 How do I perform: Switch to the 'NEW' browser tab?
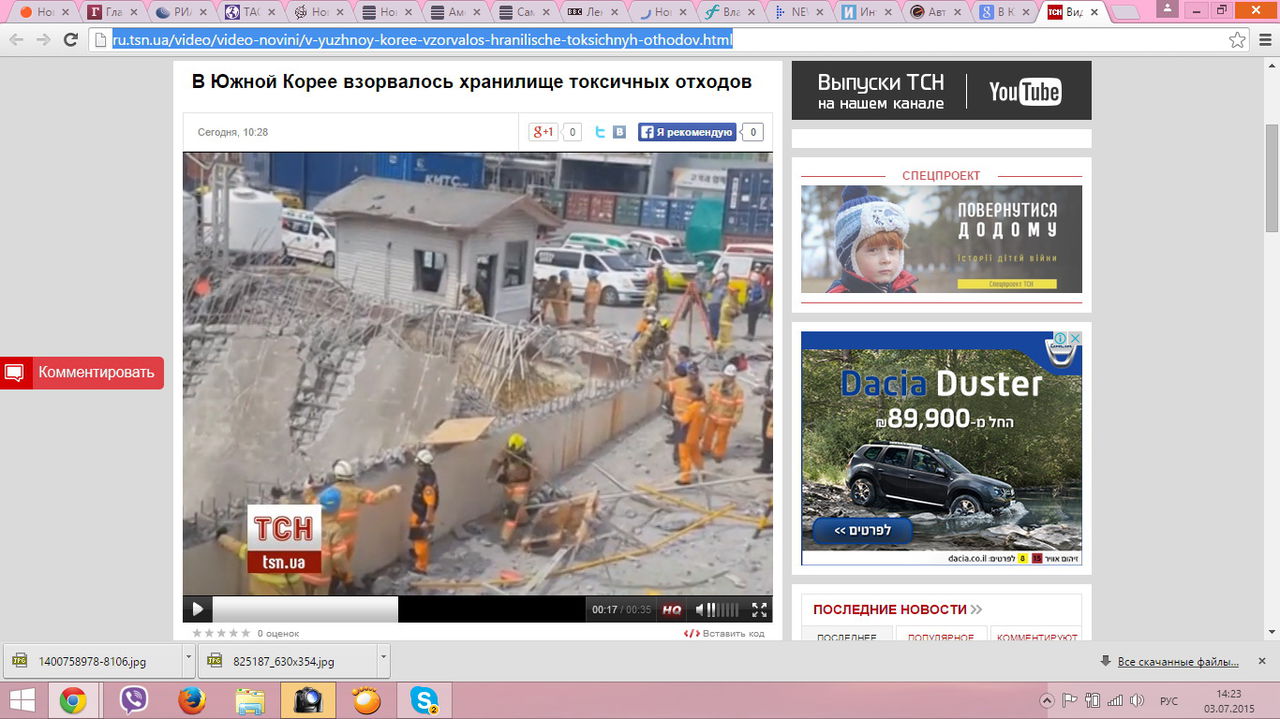[799, 12]
